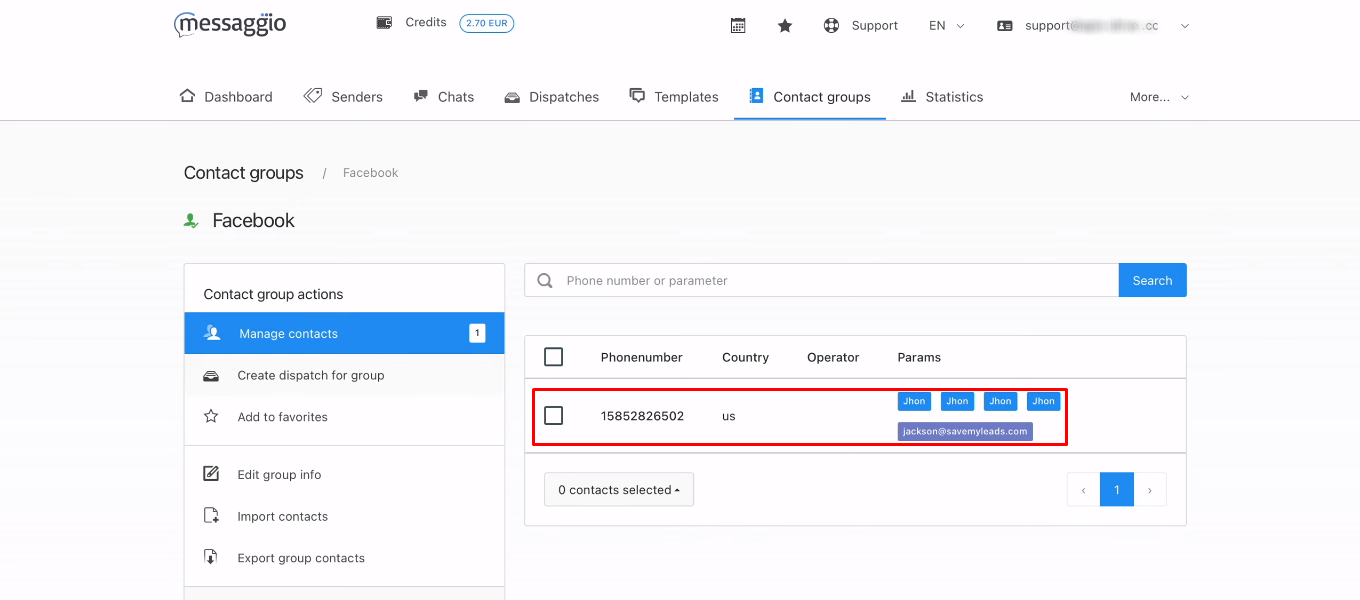Click the Contact groups address book icon
This screenshot has width=1360, height=600.
756,96
